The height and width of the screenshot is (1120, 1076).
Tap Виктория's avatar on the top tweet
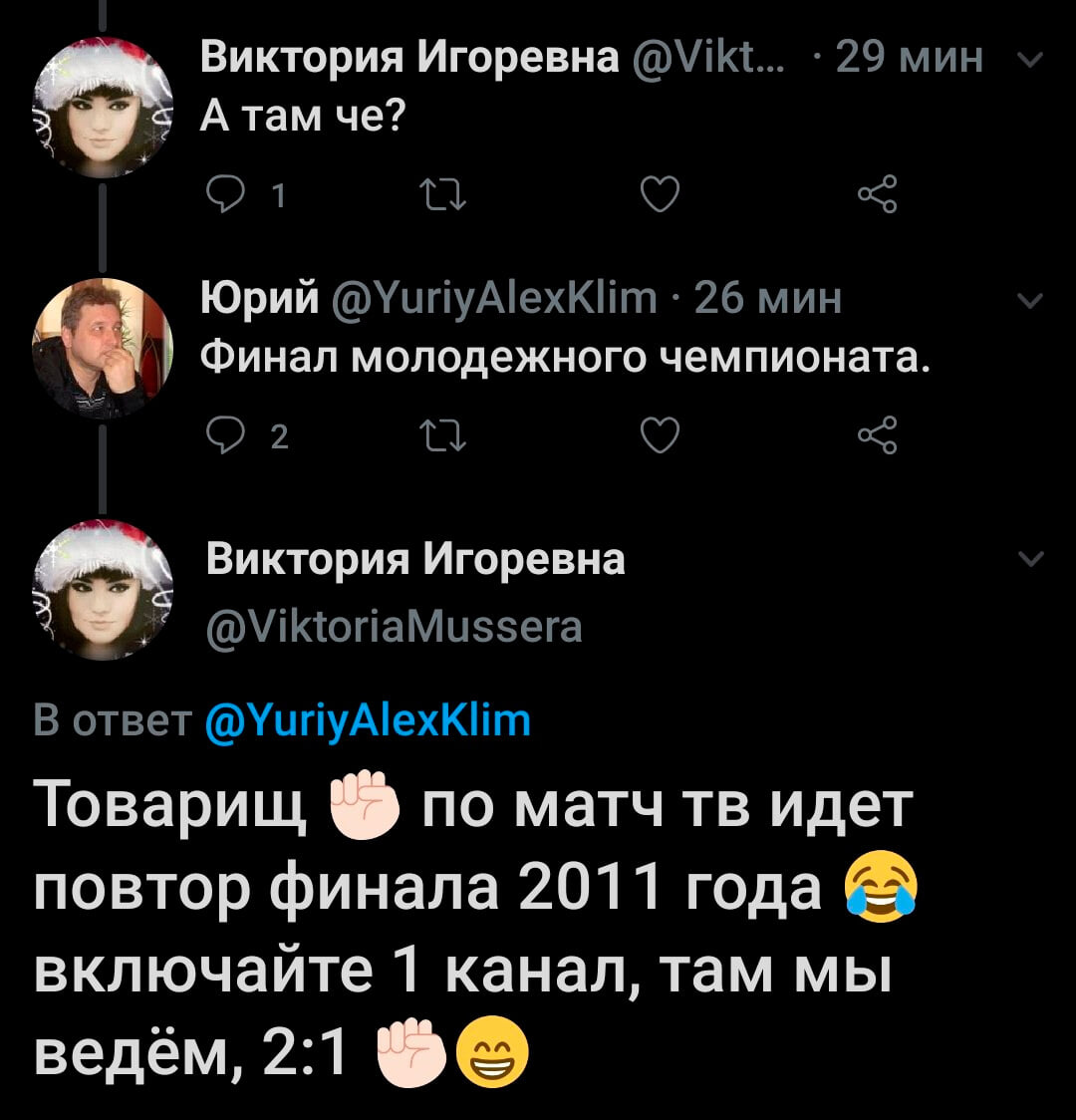102,108
